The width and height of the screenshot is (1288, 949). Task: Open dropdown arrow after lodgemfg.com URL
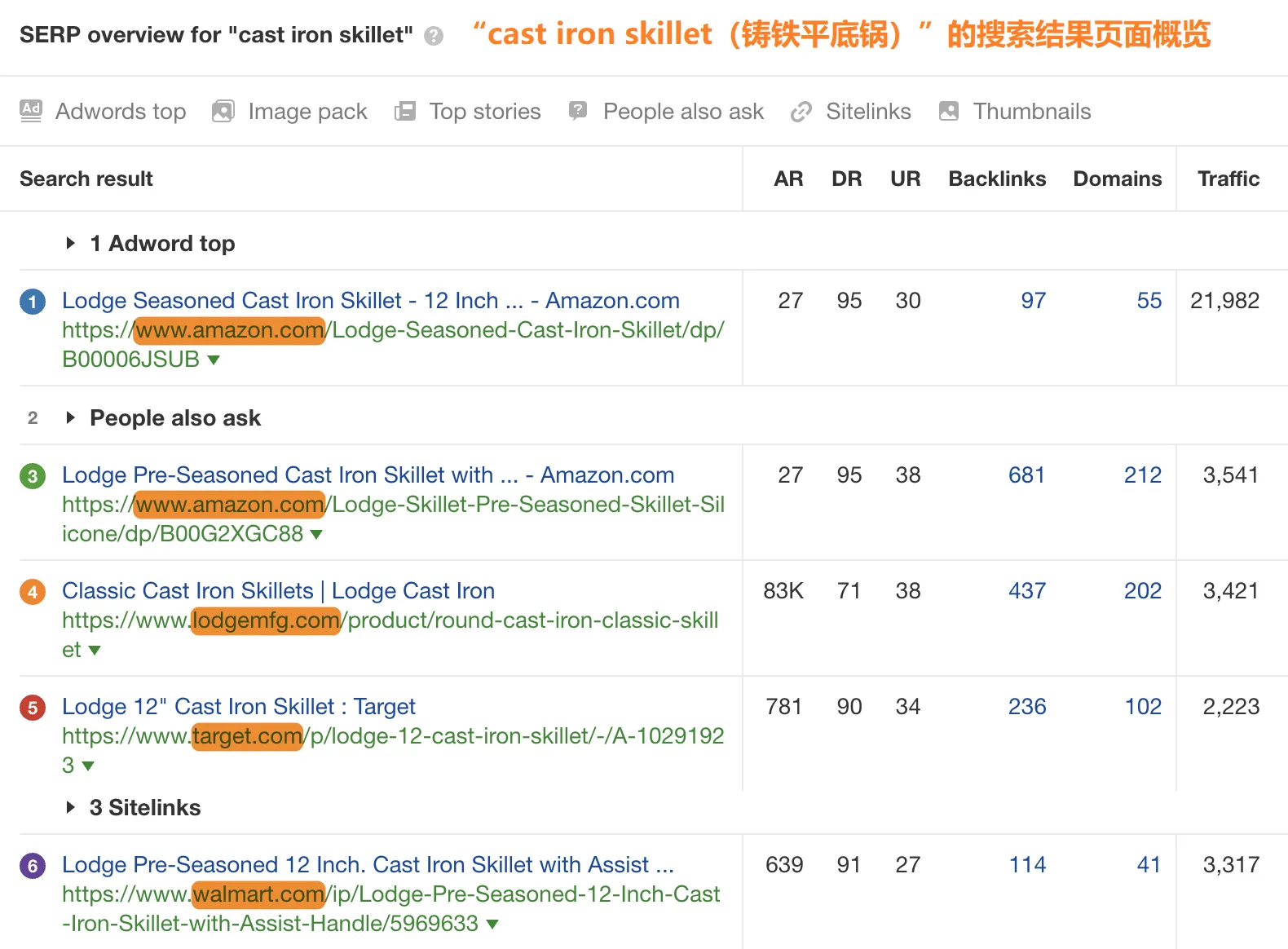[95, 650]
